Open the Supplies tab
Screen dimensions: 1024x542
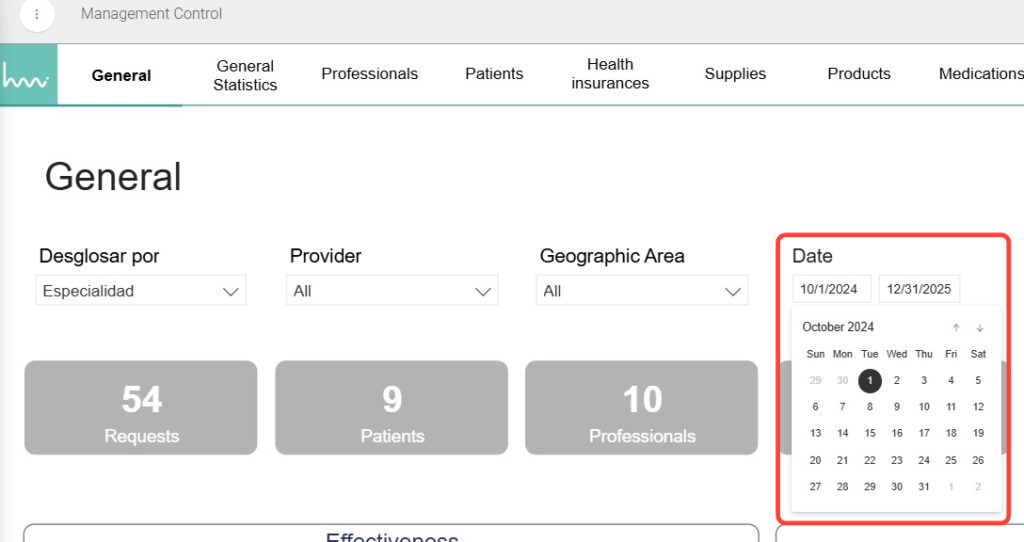735,74
